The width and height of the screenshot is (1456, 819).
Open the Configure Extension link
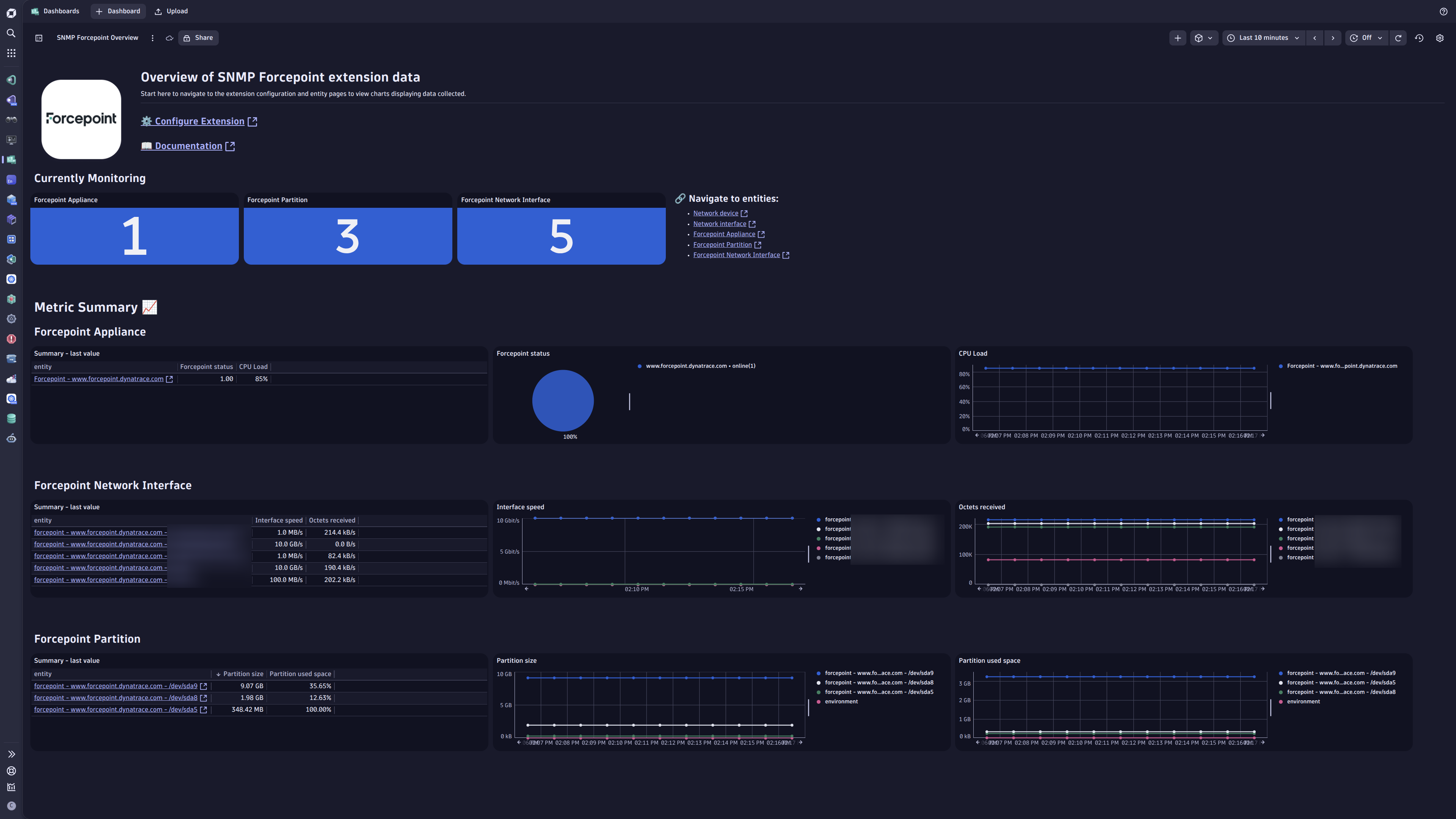pyautogui.click(x=198, y=121)
